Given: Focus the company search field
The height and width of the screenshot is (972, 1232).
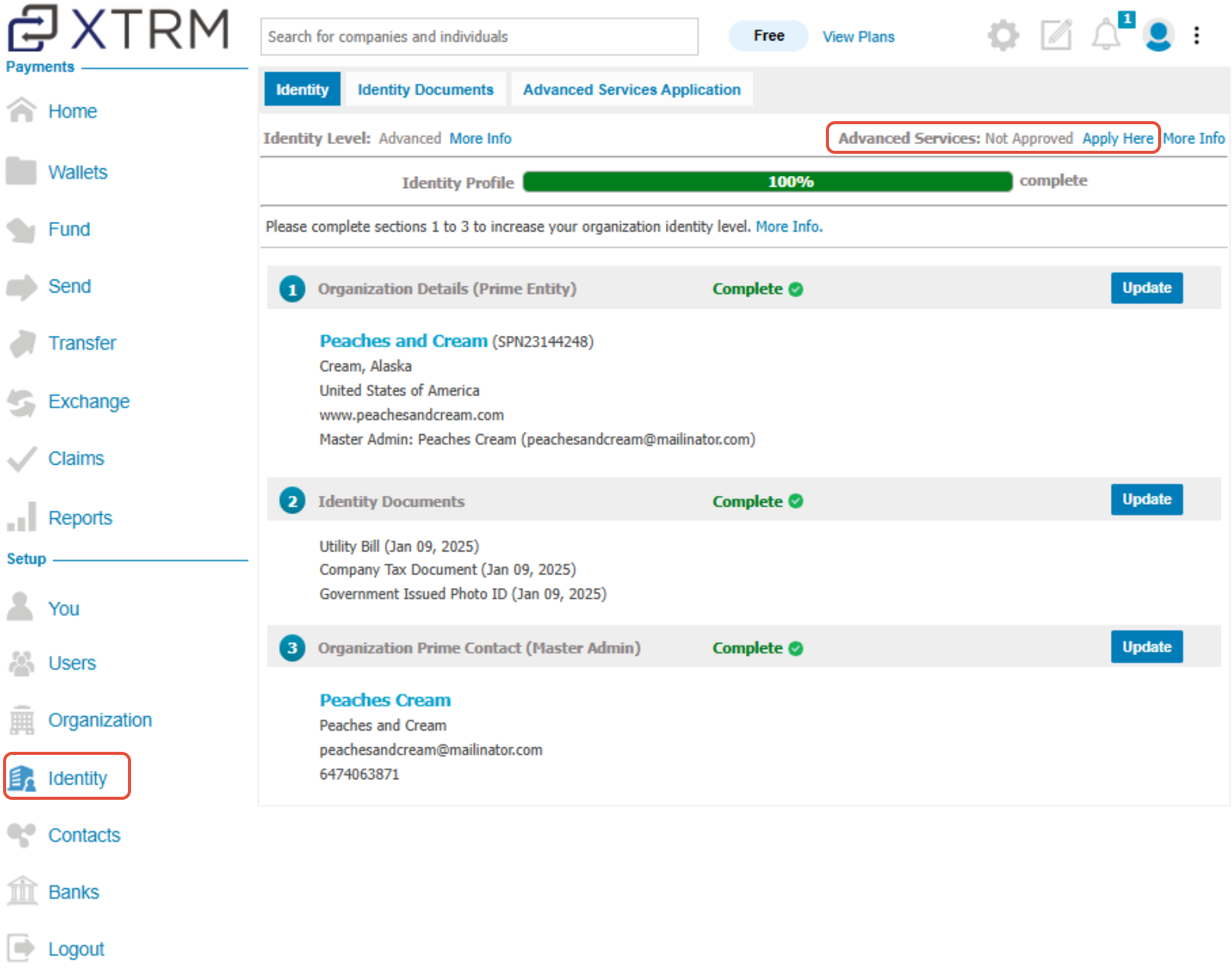Looking at the screenshot, I should [479, 37].
